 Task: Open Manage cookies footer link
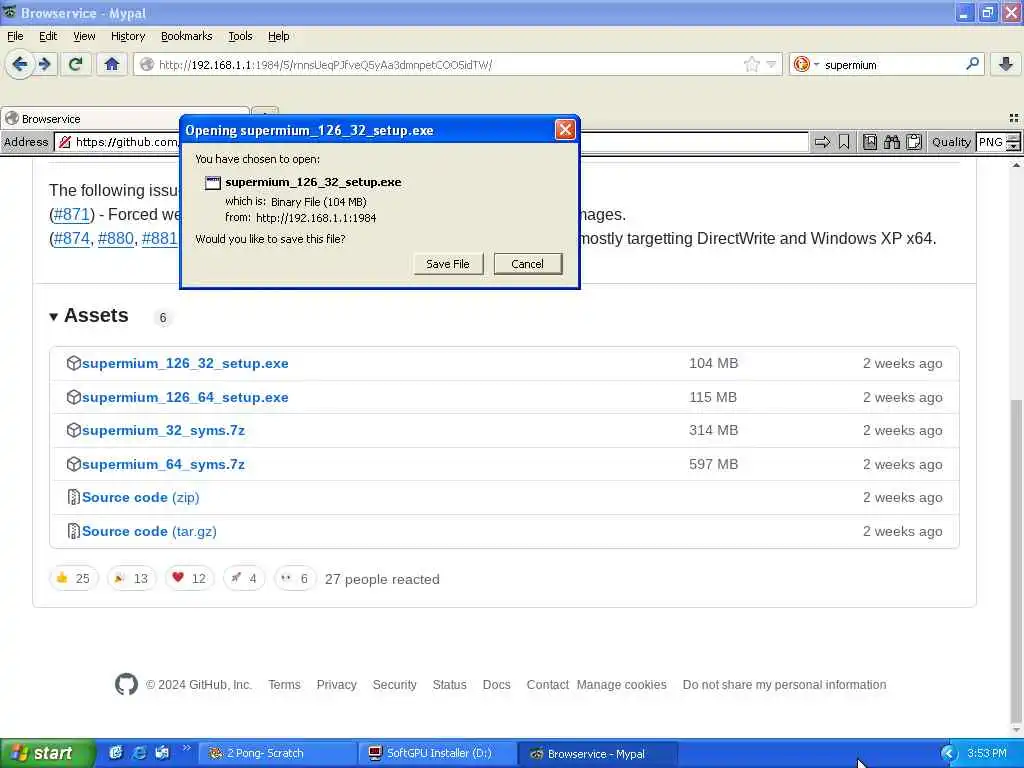622,684
